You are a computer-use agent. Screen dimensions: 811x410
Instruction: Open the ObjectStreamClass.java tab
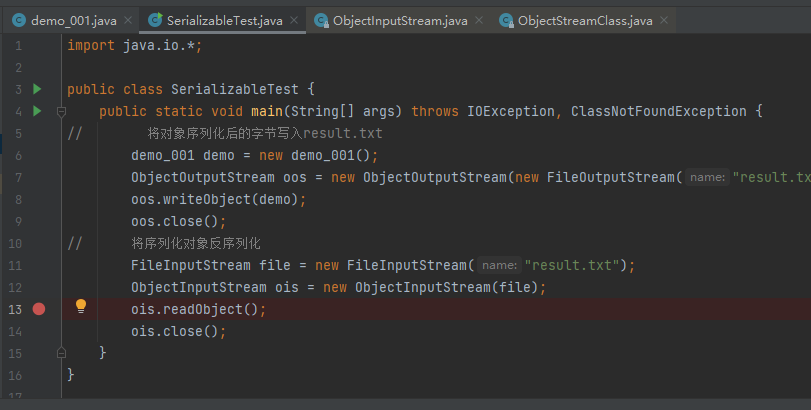tap(585, 21)
